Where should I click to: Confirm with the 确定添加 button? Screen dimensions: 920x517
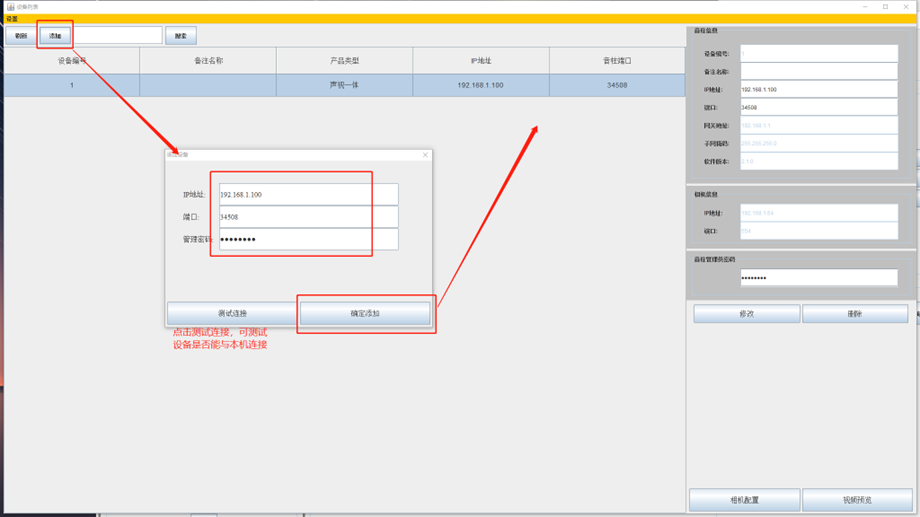(365, 314)
